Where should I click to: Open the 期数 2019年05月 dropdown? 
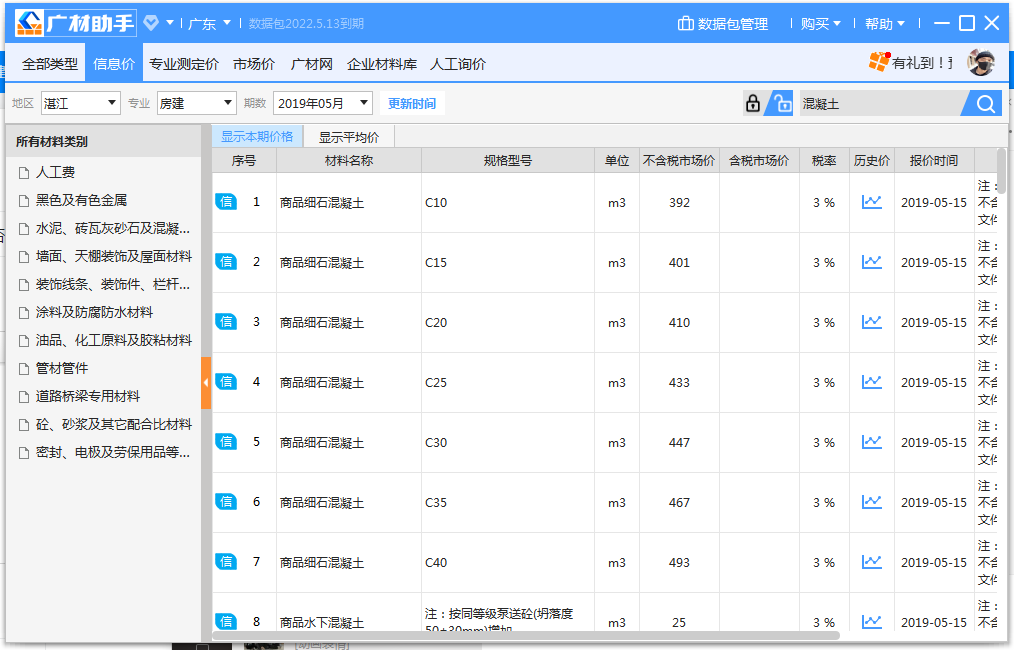tap(323, 103)
